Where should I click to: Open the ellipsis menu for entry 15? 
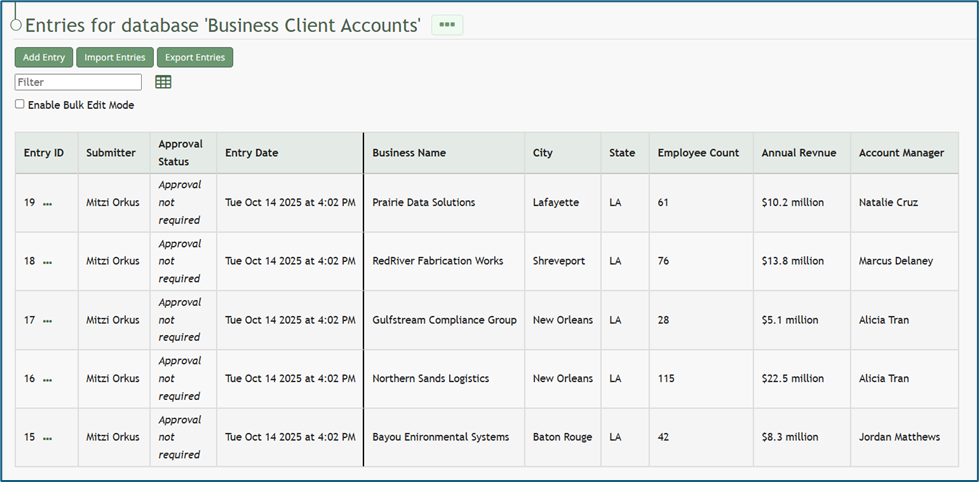pos(47,438)
